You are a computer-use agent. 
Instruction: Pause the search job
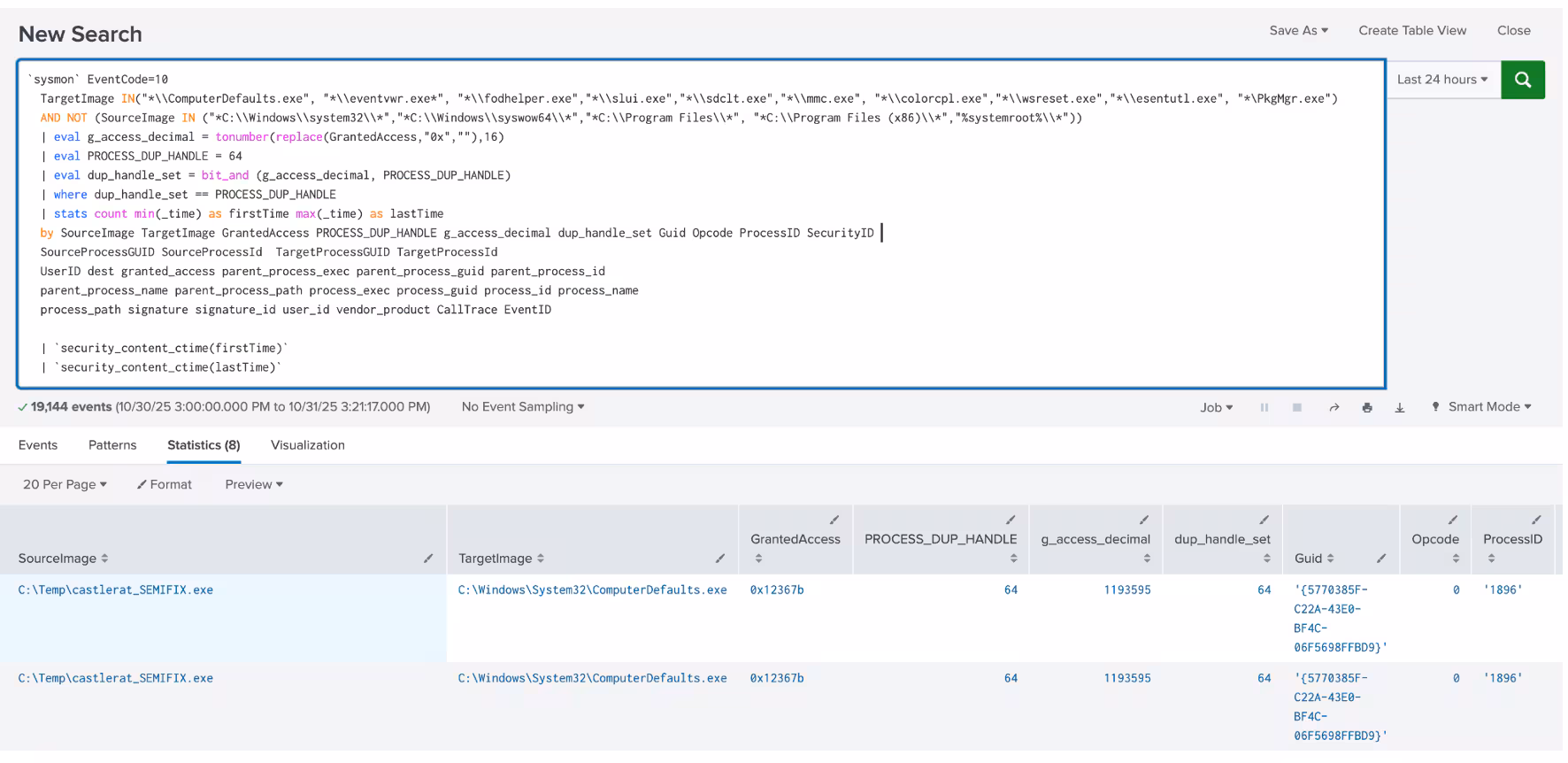pos(1264,408)
